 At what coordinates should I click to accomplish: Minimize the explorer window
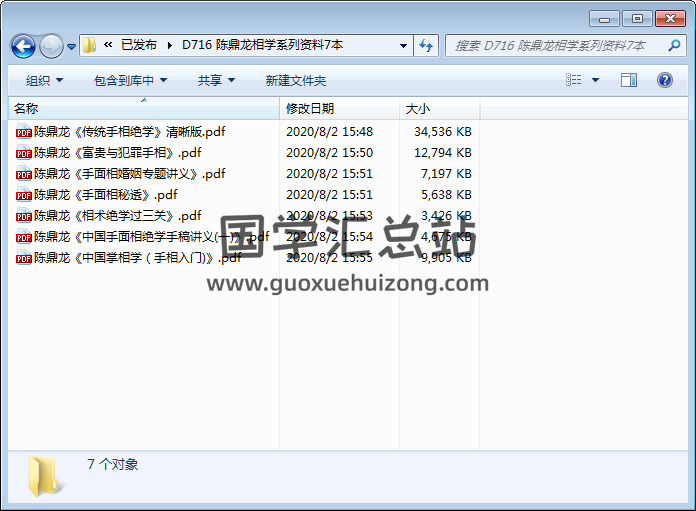(604, 19)
